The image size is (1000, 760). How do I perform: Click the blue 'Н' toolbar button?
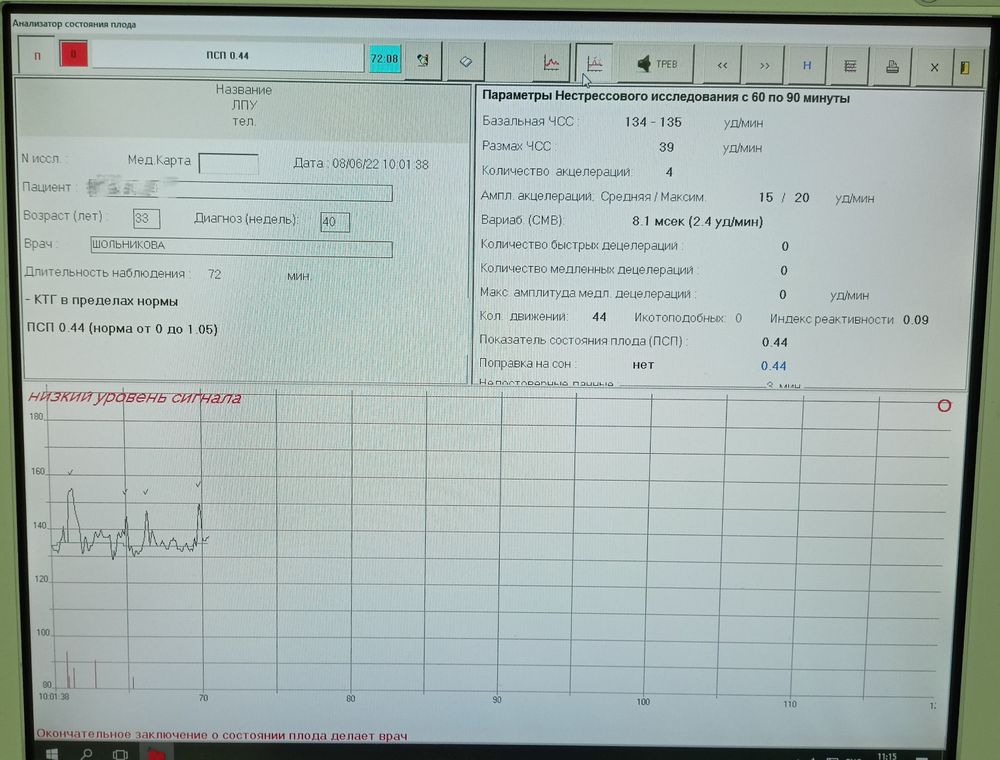pos(807,66)
